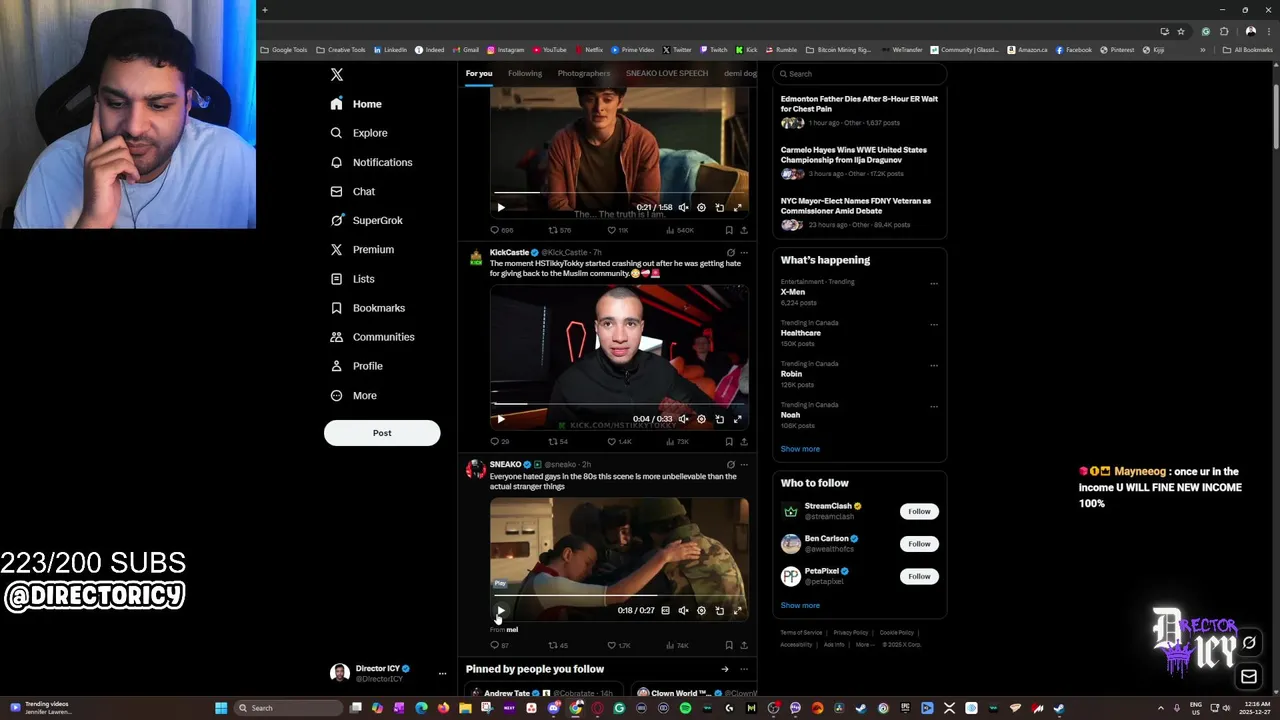1280x720 pixels.
Task: Open settings gear on SNEAKO video
Action: click(701, 610)
